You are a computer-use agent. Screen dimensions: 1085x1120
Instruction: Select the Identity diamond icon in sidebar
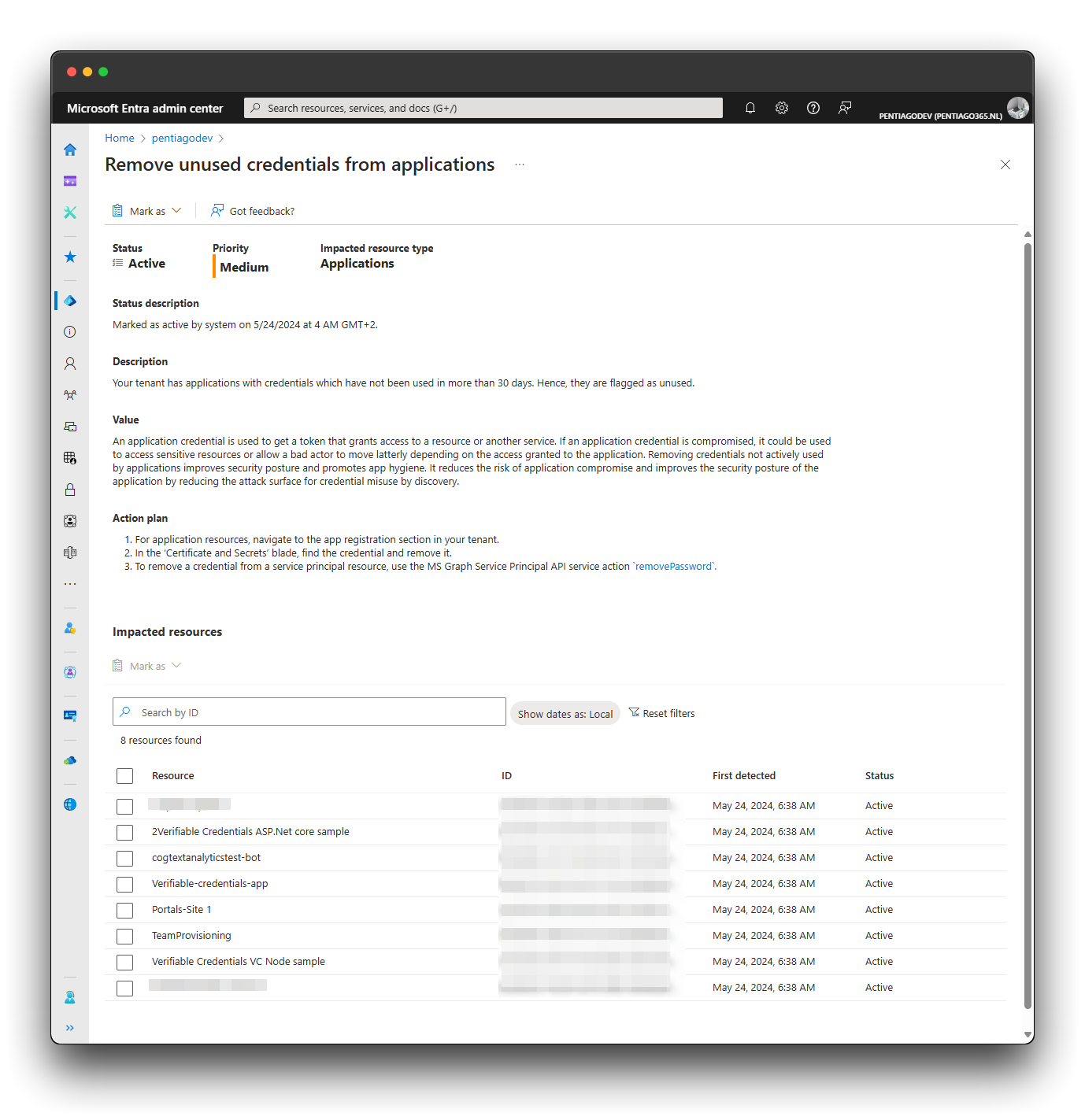(x=70, y=301)
